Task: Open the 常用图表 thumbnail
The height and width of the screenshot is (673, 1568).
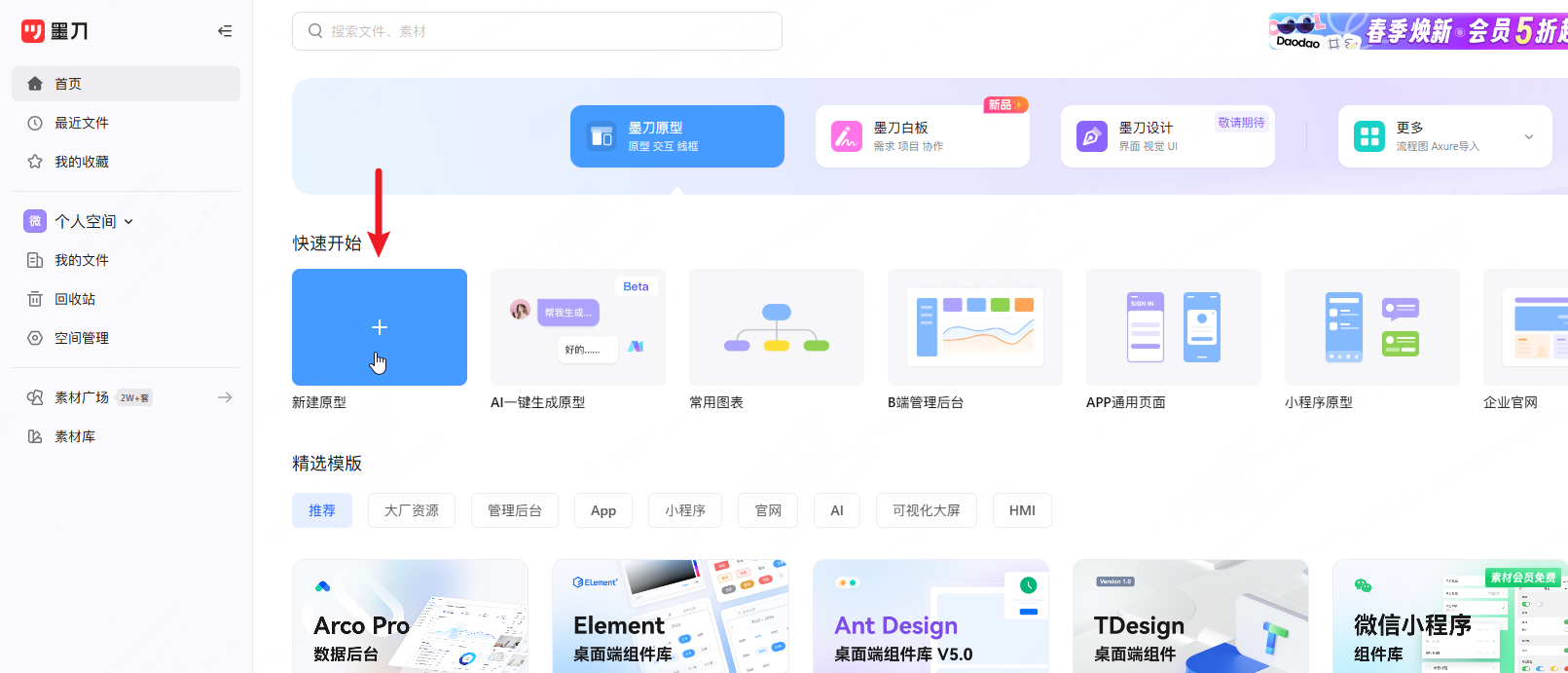Action: (777, 327)
